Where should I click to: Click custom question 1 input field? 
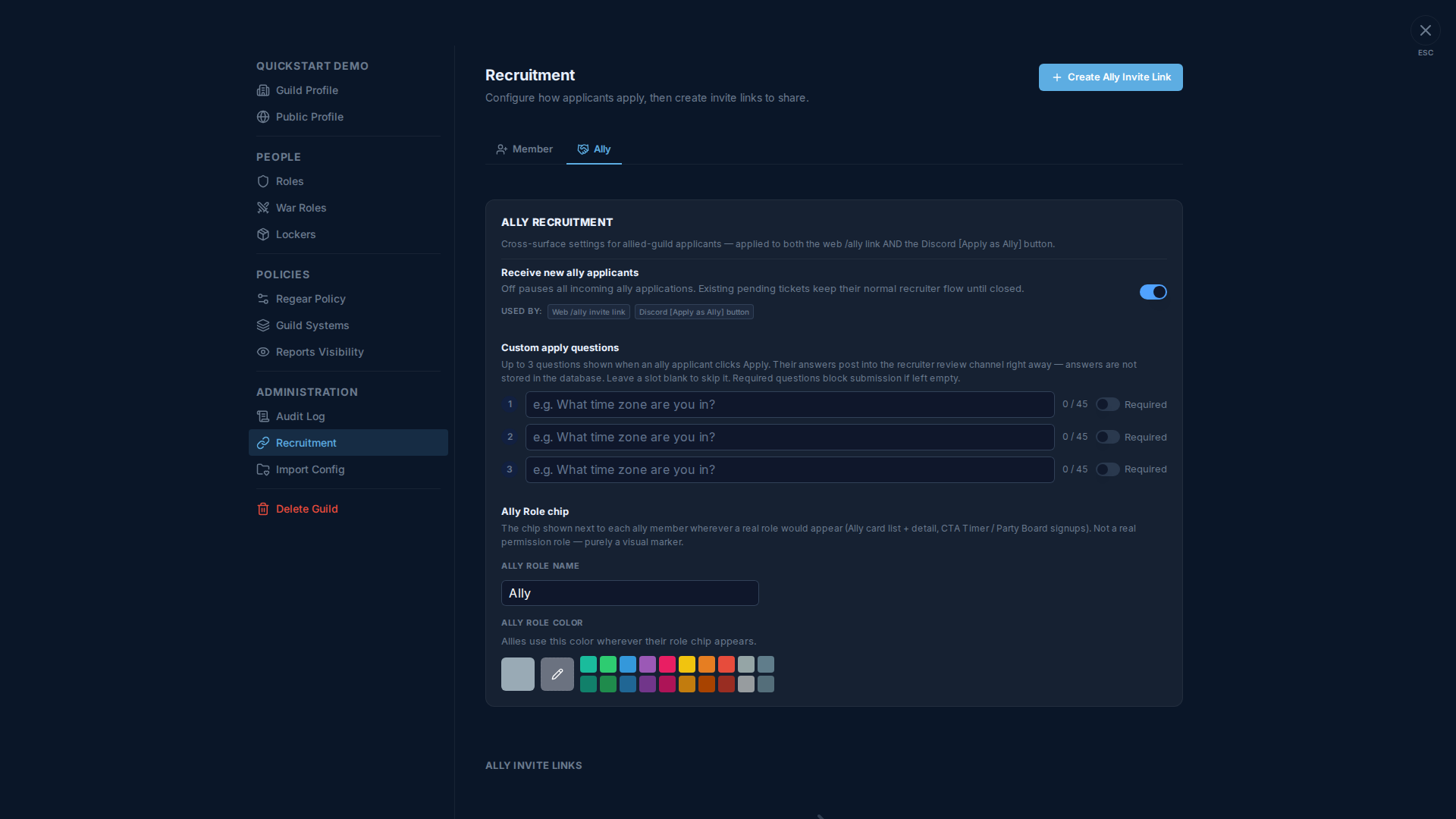click(789, 404)
